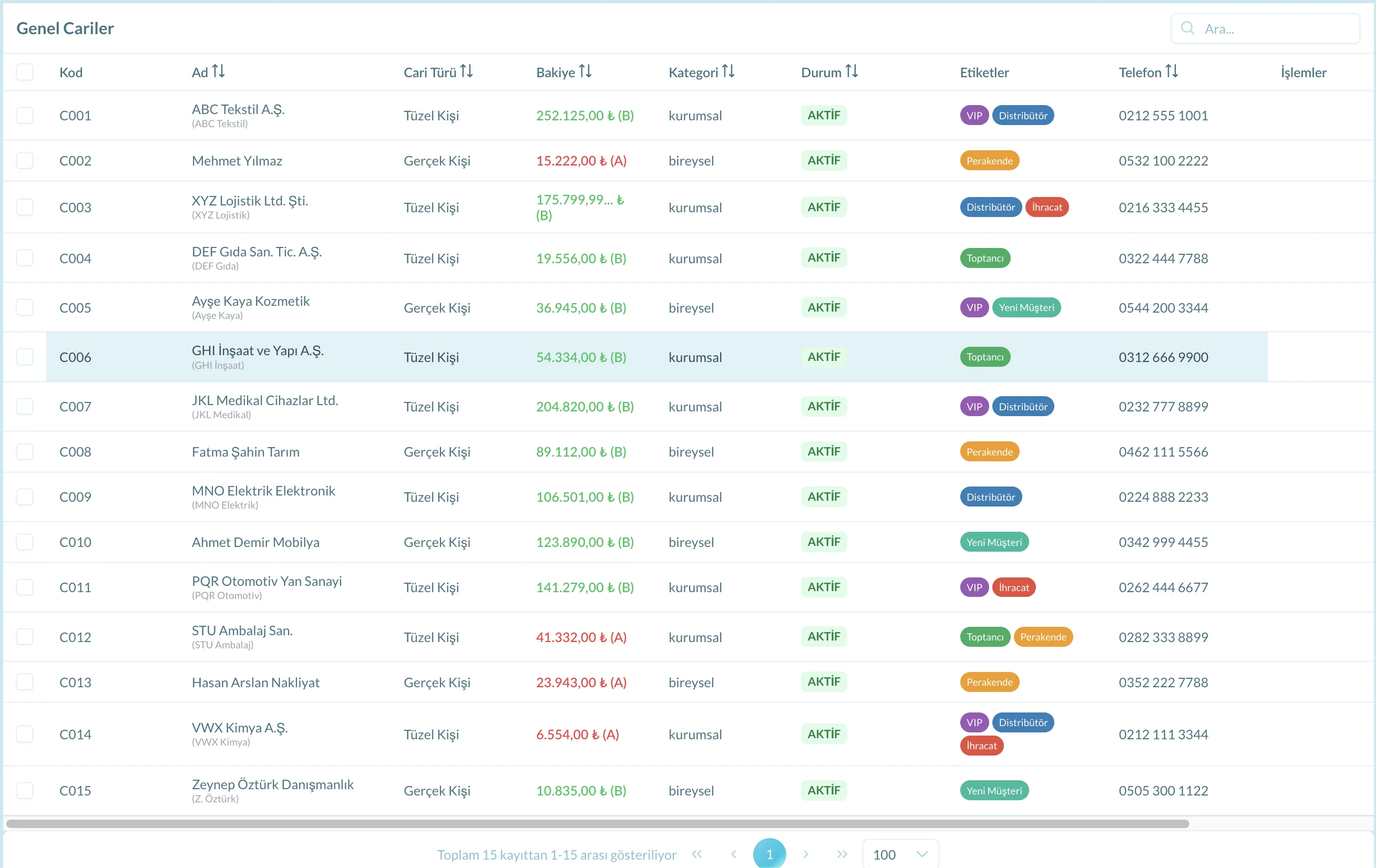Sort by Cari Türü column arrows
Image resolution: width=1376 pixels, height=868 pixels.
point(466,71)
